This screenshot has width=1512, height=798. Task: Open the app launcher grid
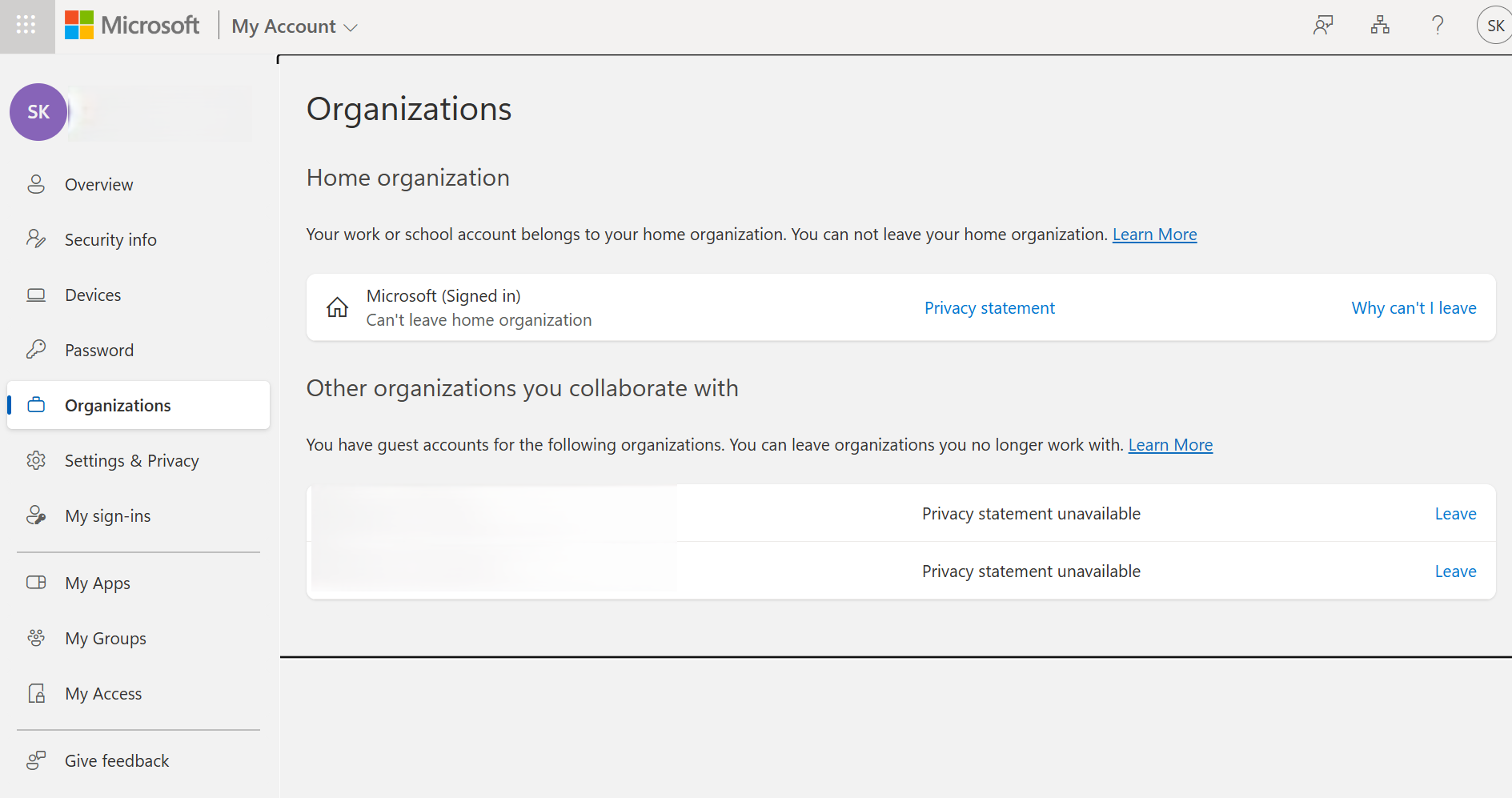(x=25, y=25)
